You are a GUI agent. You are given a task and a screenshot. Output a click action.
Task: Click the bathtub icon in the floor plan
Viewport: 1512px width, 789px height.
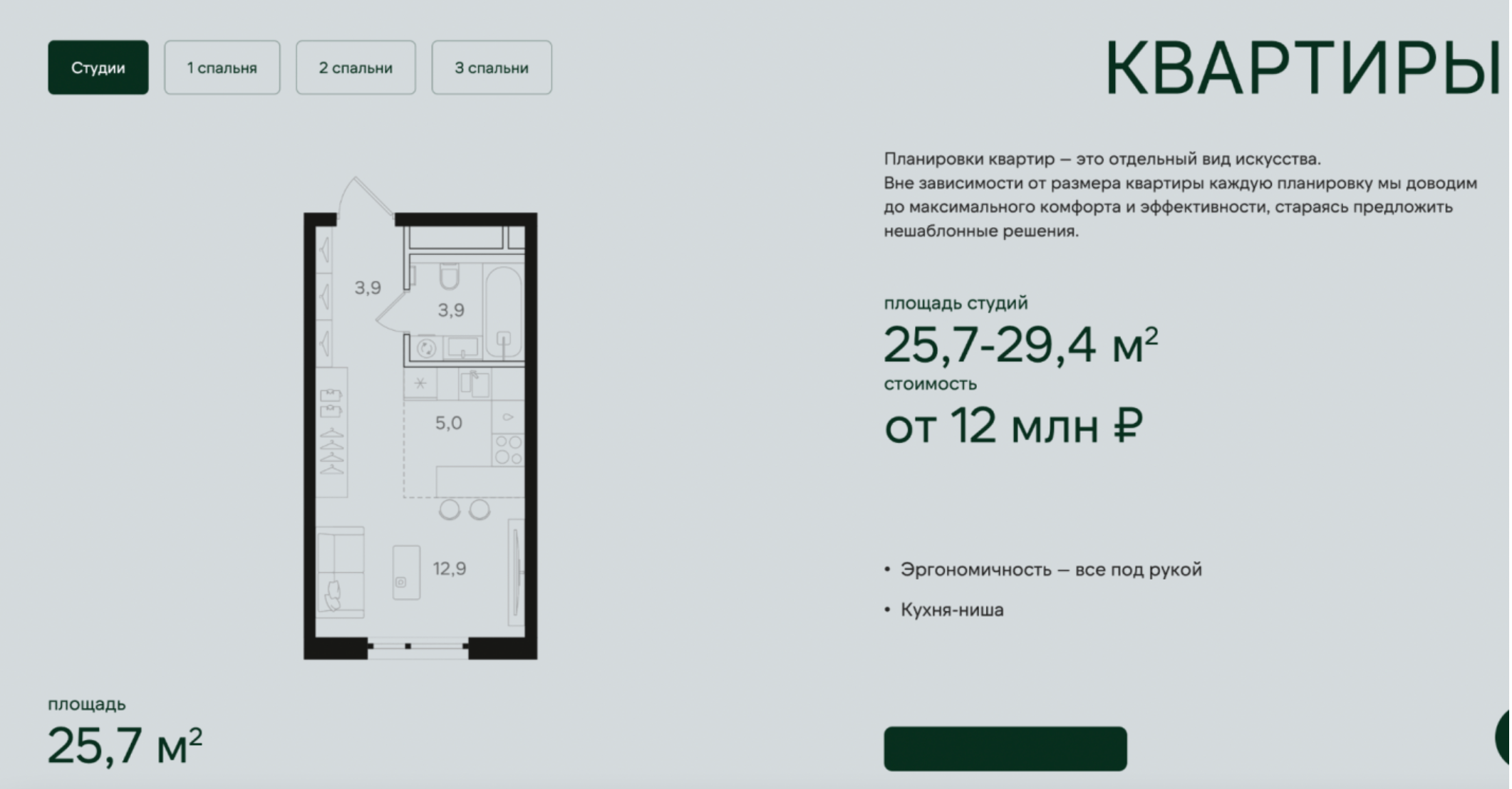point(504,310)
